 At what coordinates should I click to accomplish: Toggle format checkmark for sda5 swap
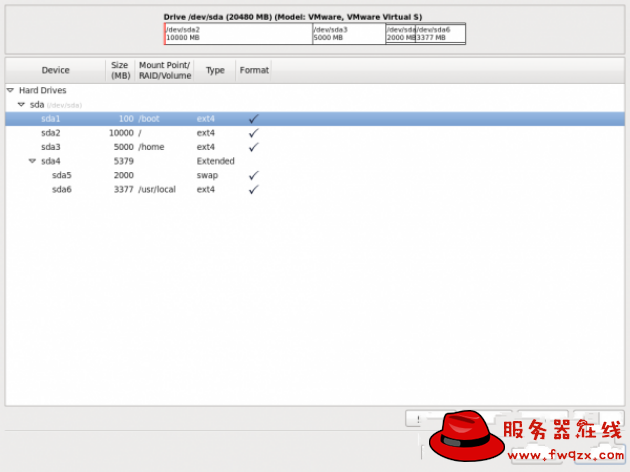(254, 175)
